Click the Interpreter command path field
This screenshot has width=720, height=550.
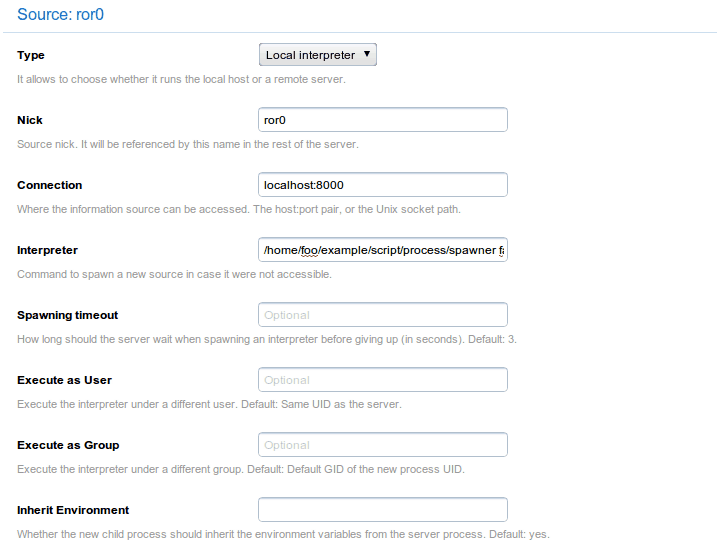tap(382, 250)
